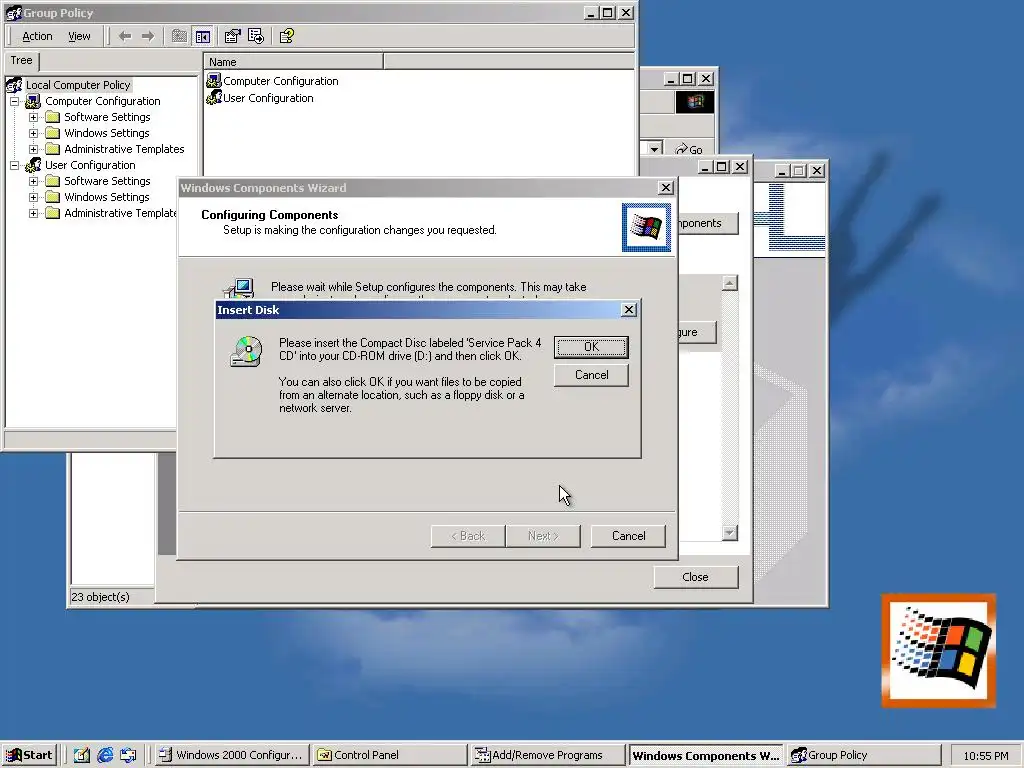Switch to Control Panel taskbar button
1024x768 pixels.
pyautogui.click(x=389, y=755)
